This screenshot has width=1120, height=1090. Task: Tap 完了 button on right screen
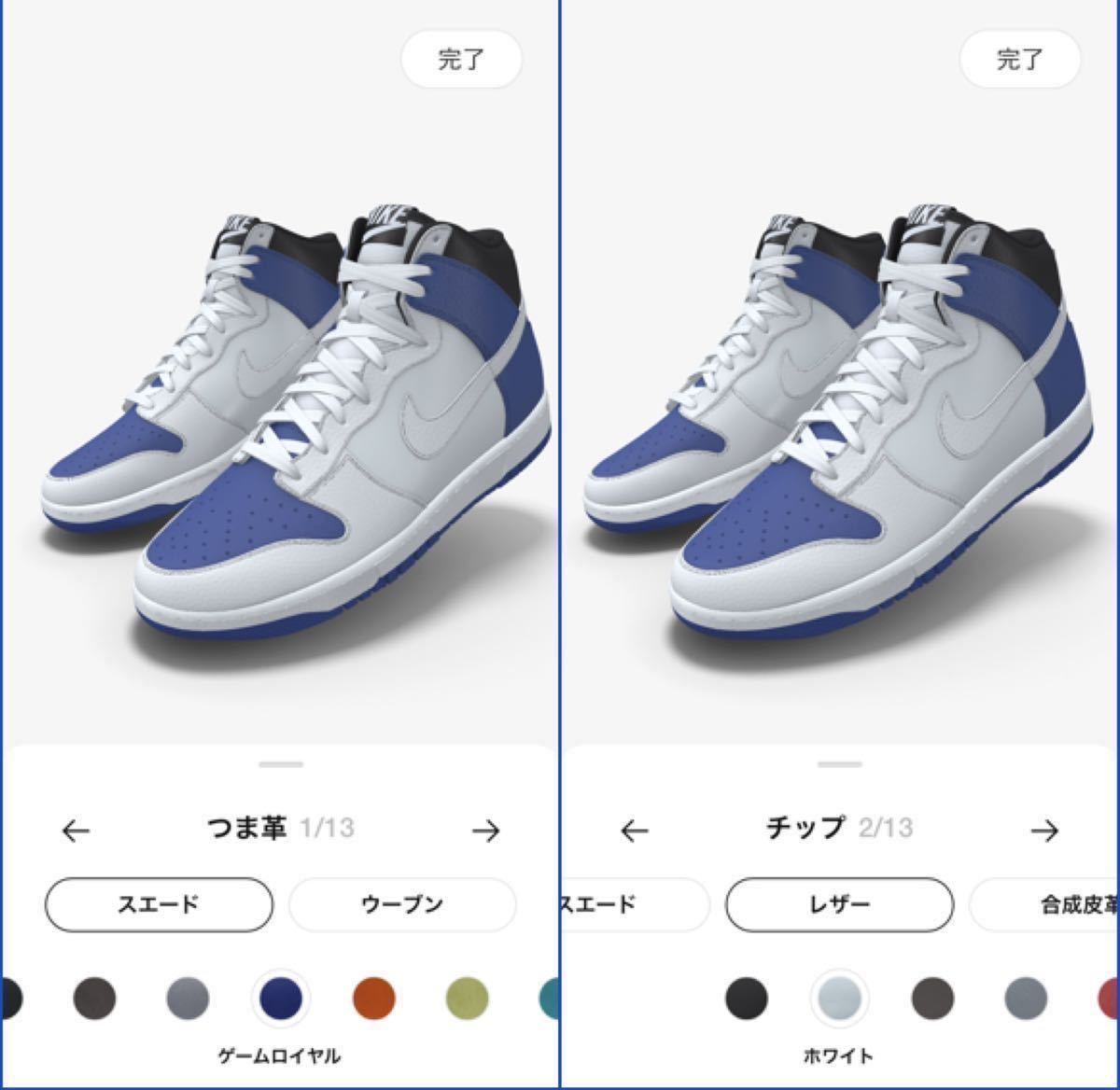1020,60
